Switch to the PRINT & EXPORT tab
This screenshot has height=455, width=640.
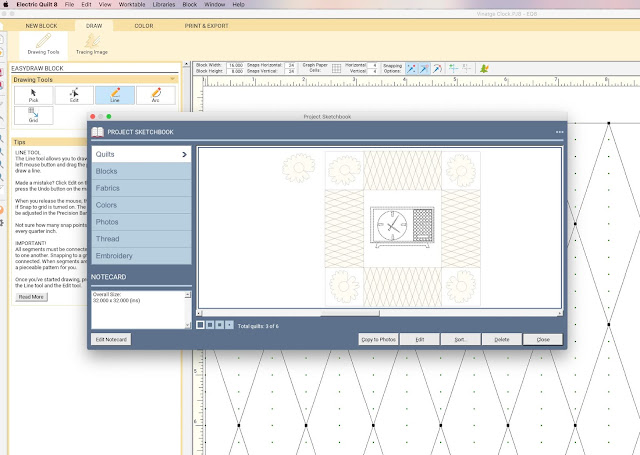(x=207, y=26)
